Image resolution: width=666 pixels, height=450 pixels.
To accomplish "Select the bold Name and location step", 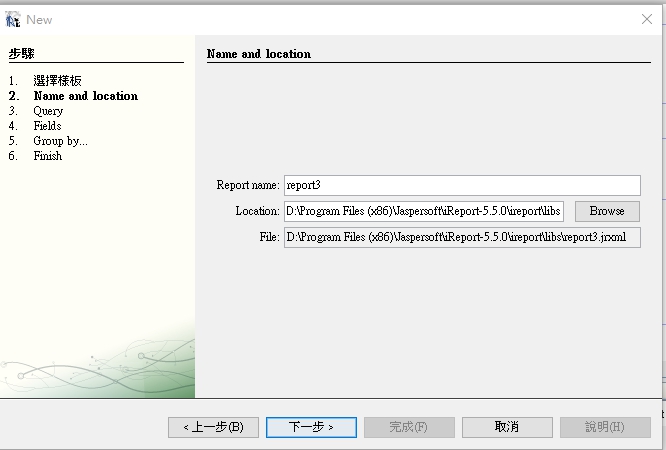I will tap(85, 96).
